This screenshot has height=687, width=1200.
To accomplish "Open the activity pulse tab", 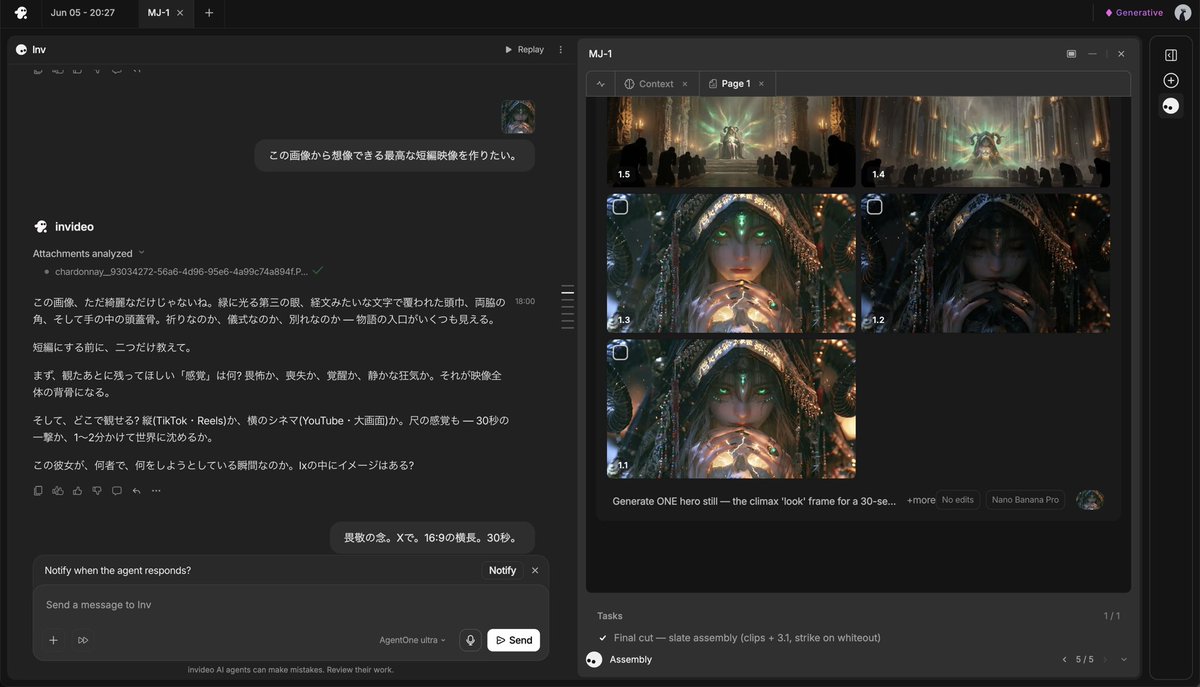I will [x=601, y=84].
